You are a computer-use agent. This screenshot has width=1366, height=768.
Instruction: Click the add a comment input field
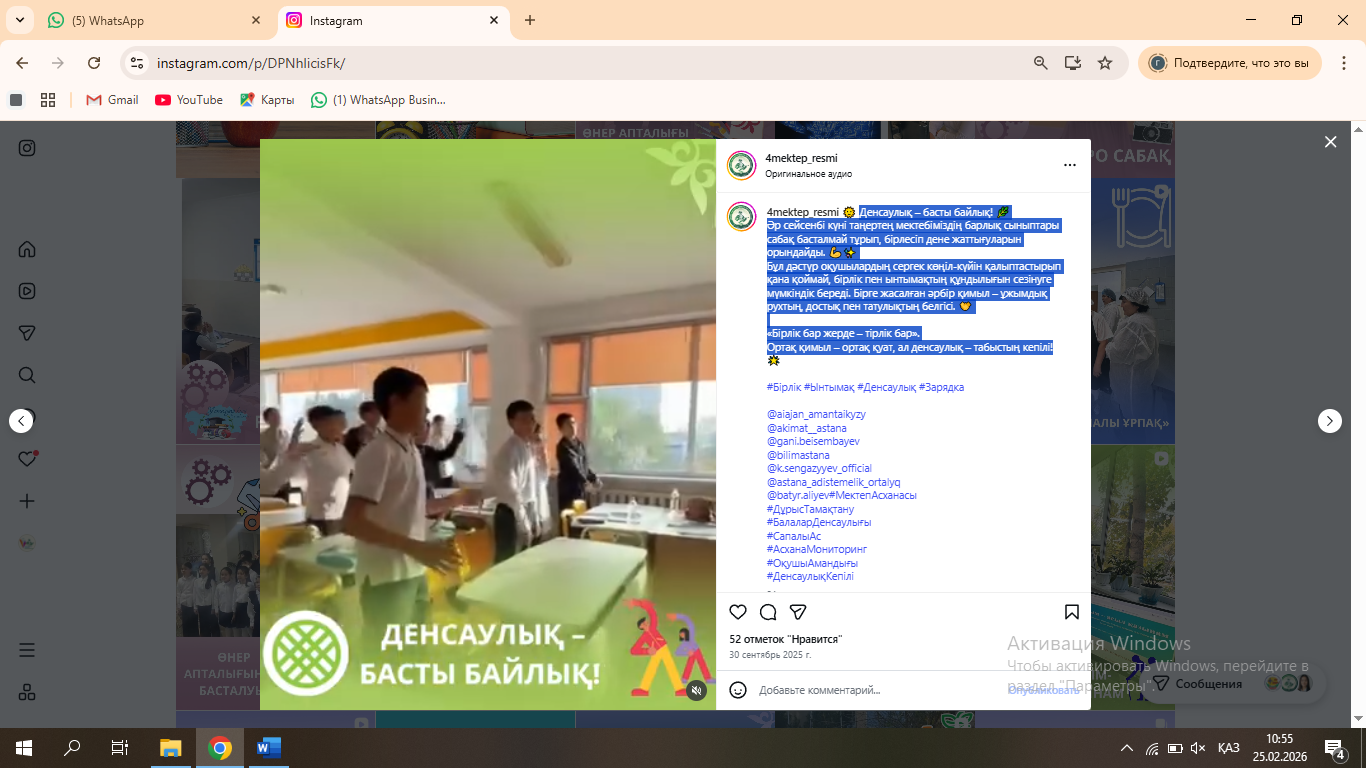coord(870,690)
